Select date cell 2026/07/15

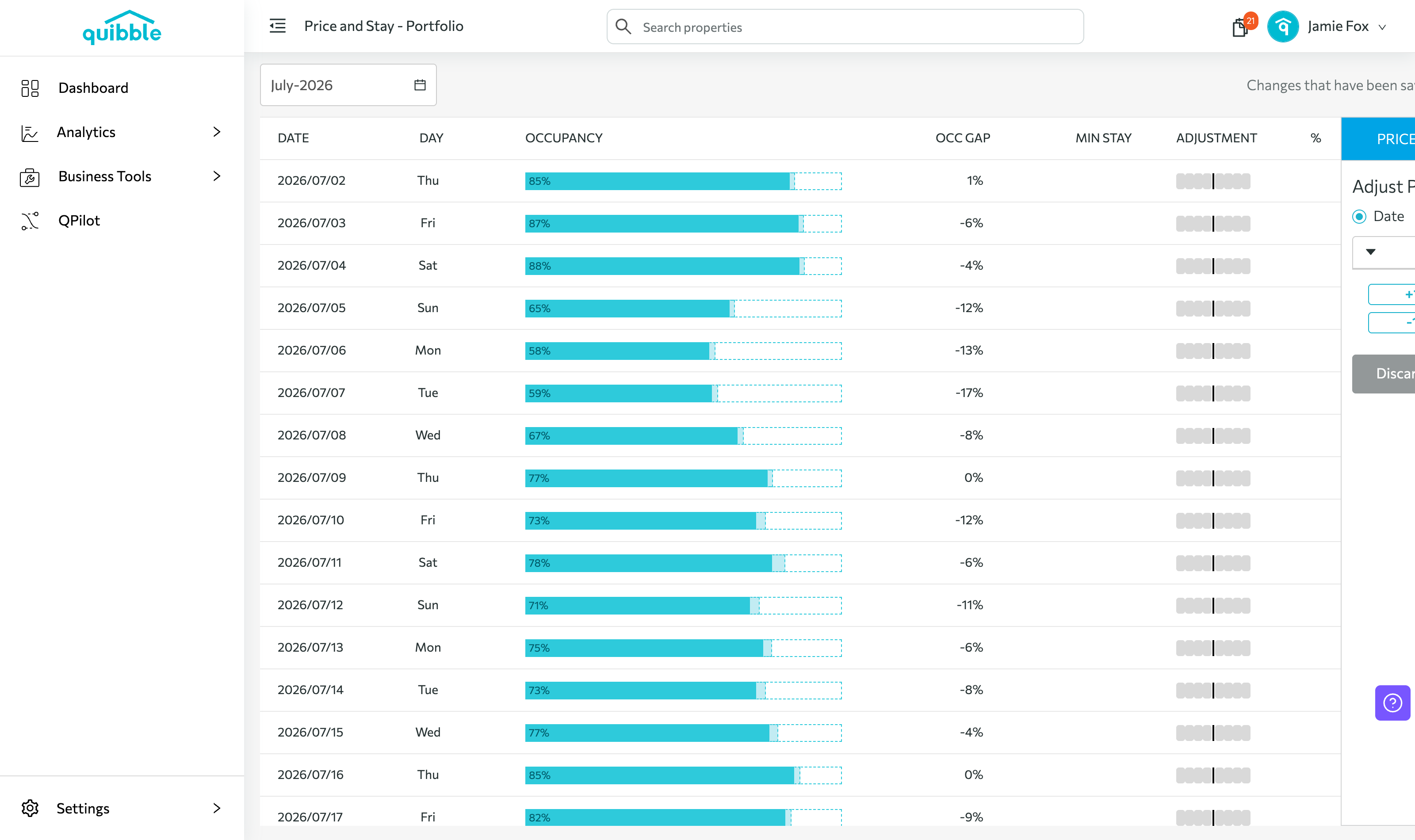coord(310,733)
